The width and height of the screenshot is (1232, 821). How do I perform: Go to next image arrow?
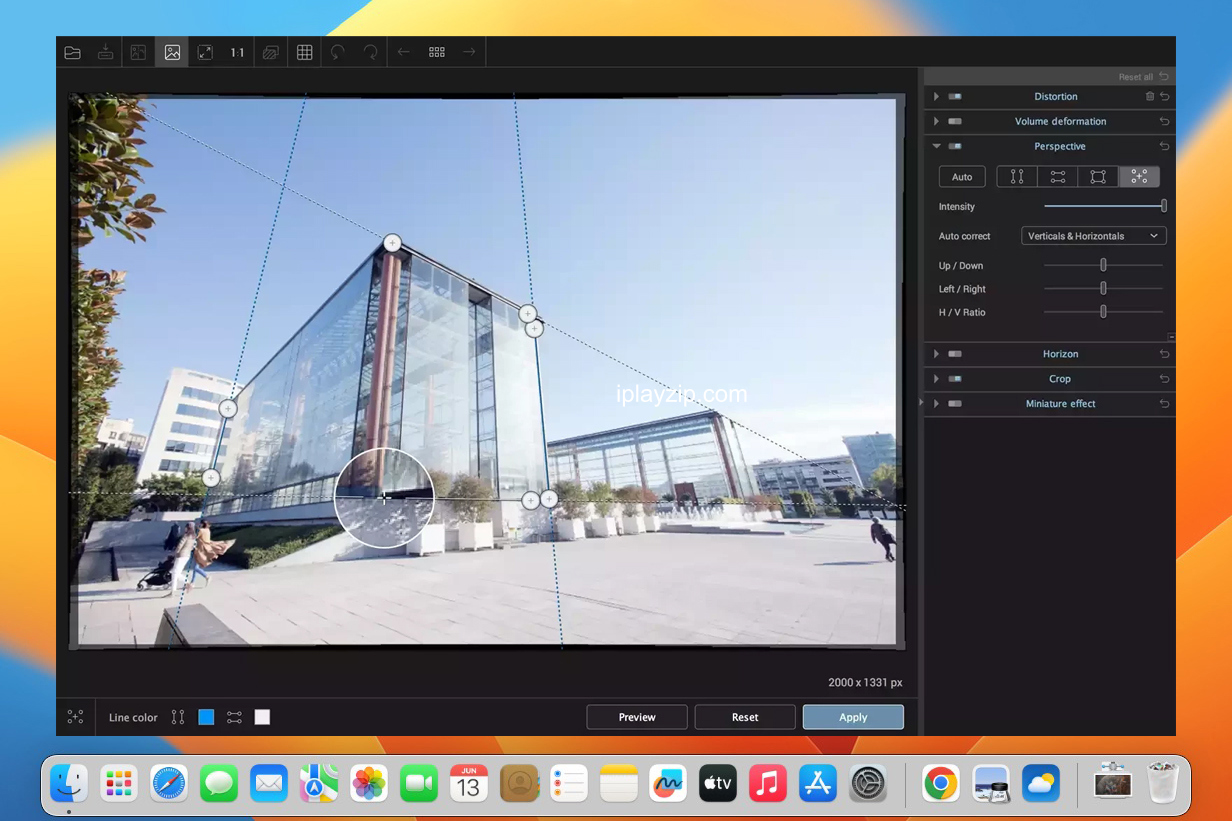click(x=469, y=52)
